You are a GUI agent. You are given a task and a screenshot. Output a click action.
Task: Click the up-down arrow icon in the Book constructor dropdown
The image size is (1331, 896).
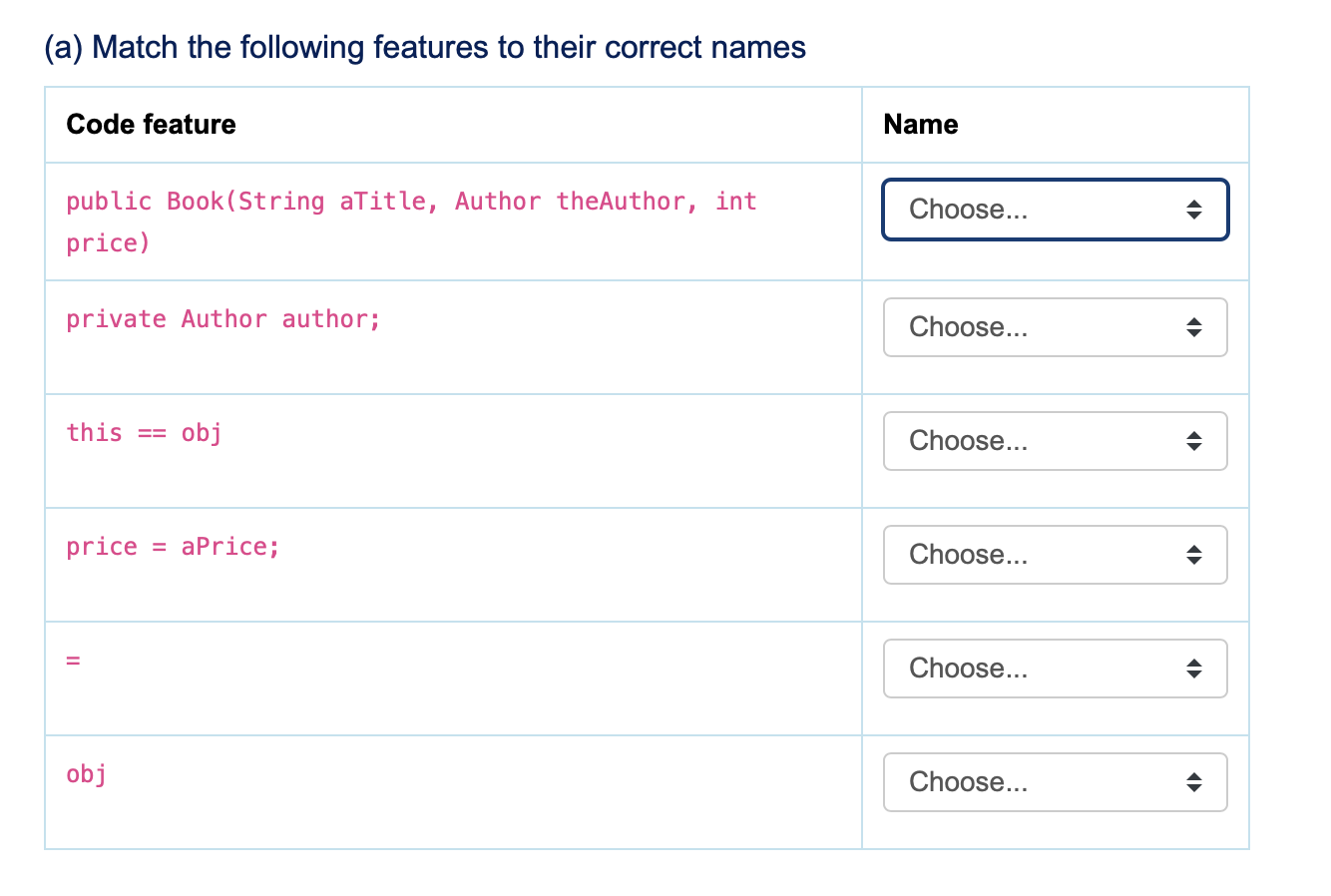click(1194, 210)
